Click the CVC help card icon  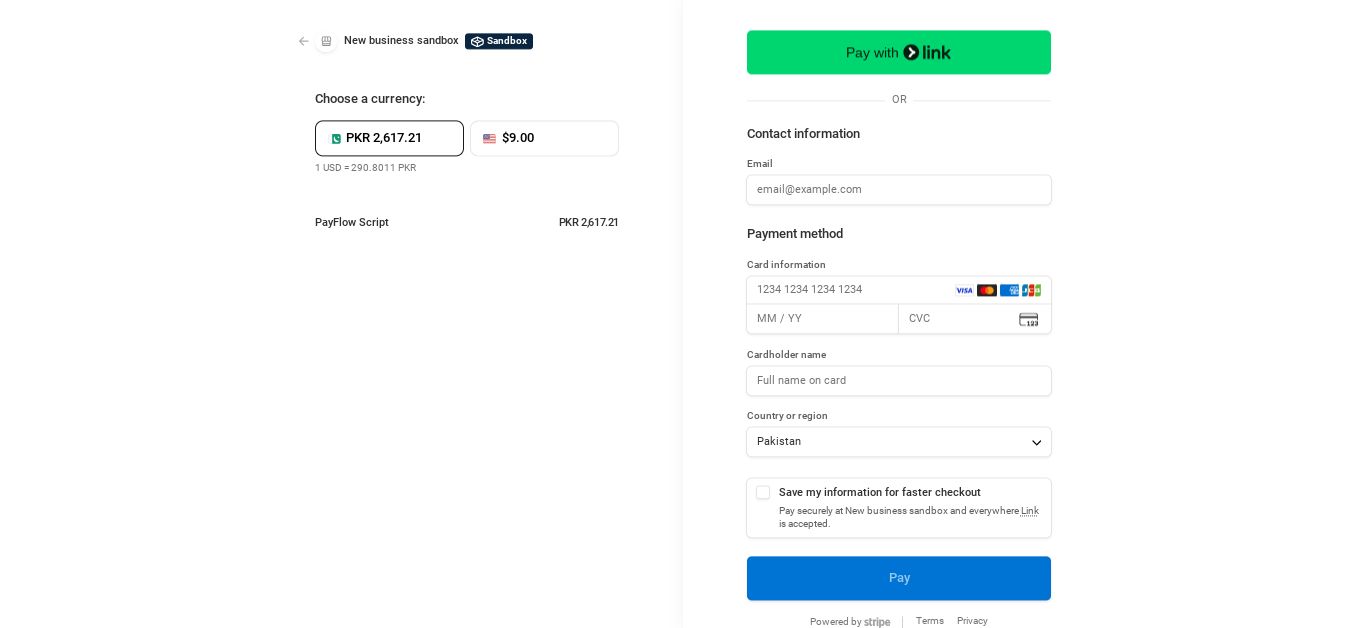point(1028,320)
